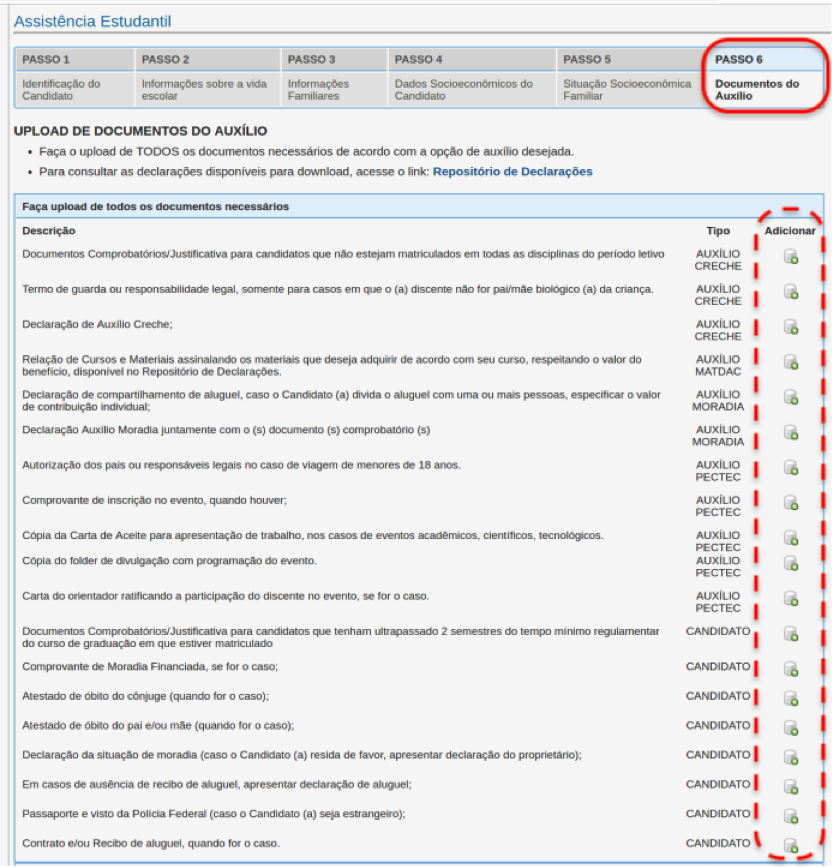
Task: Go to PASSO 1 Identificação do Candidato
Action: (x=75, y=77)
